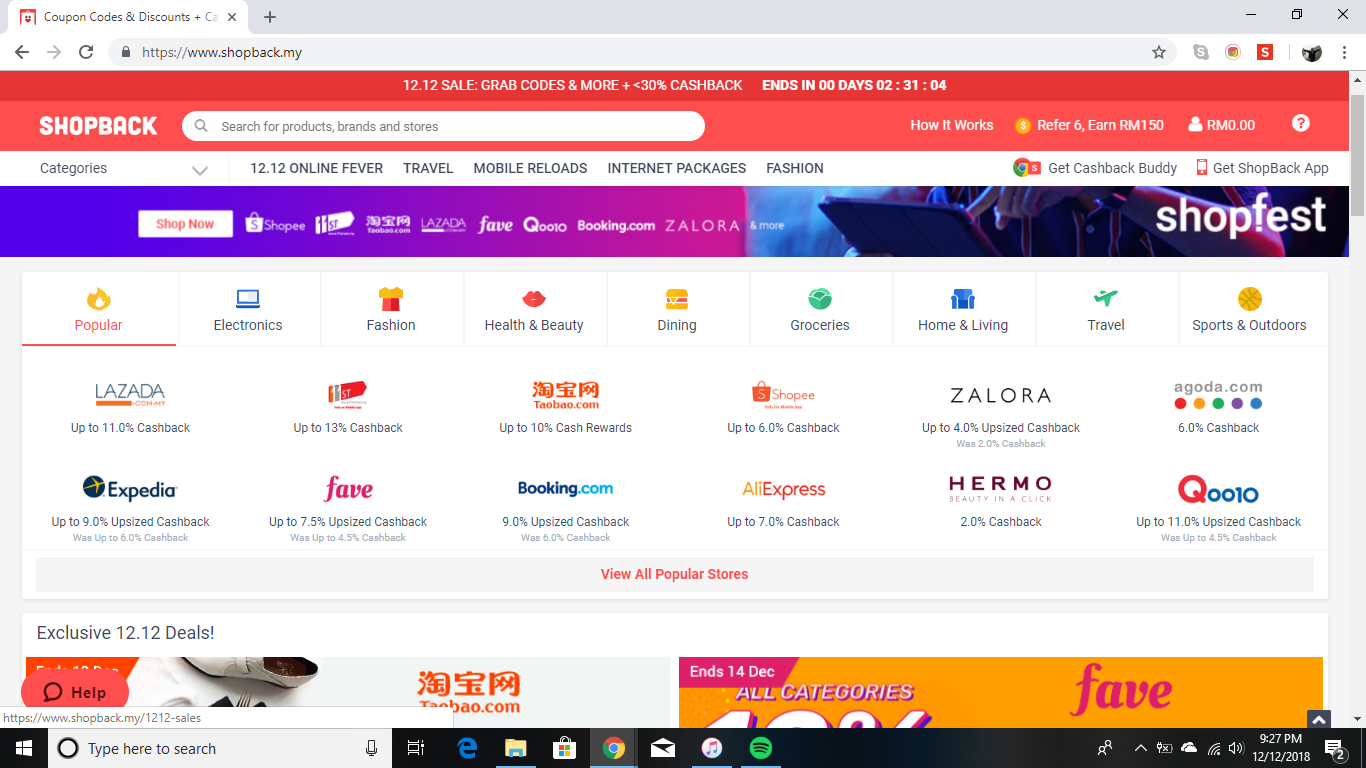The width and height of the screenshot is (1366, 768).
Task: Select the Home & Living tab
Action: point(963,310)
